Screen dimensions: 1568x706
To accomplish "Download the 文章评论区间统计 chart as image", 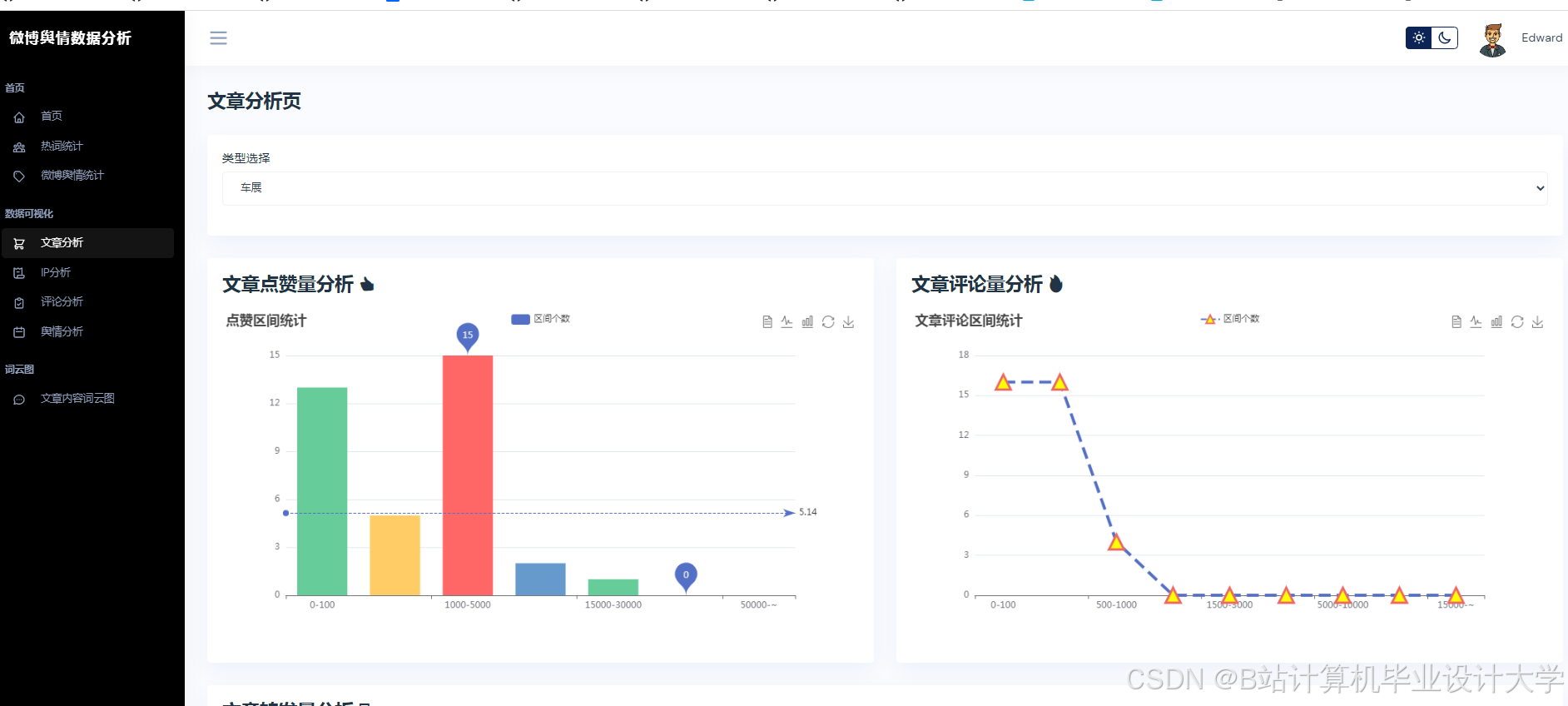I will (x=1537, y=322).
